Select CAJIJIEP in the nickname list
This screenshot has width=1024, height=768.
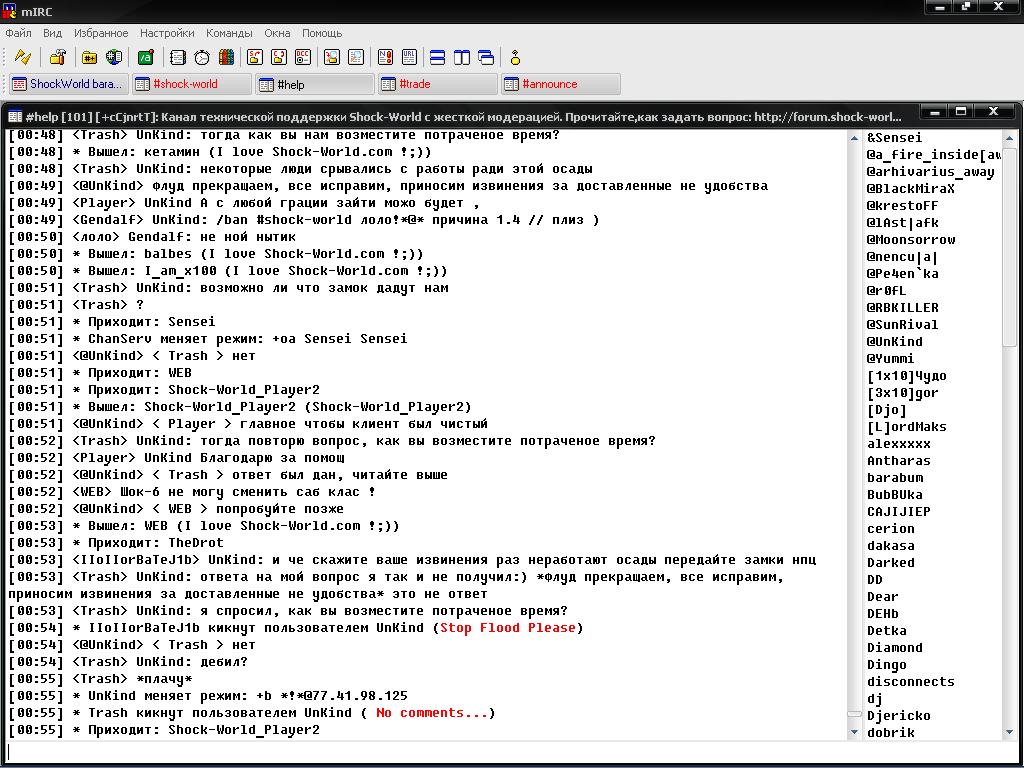pyautogui.click(x=899, y=511)
